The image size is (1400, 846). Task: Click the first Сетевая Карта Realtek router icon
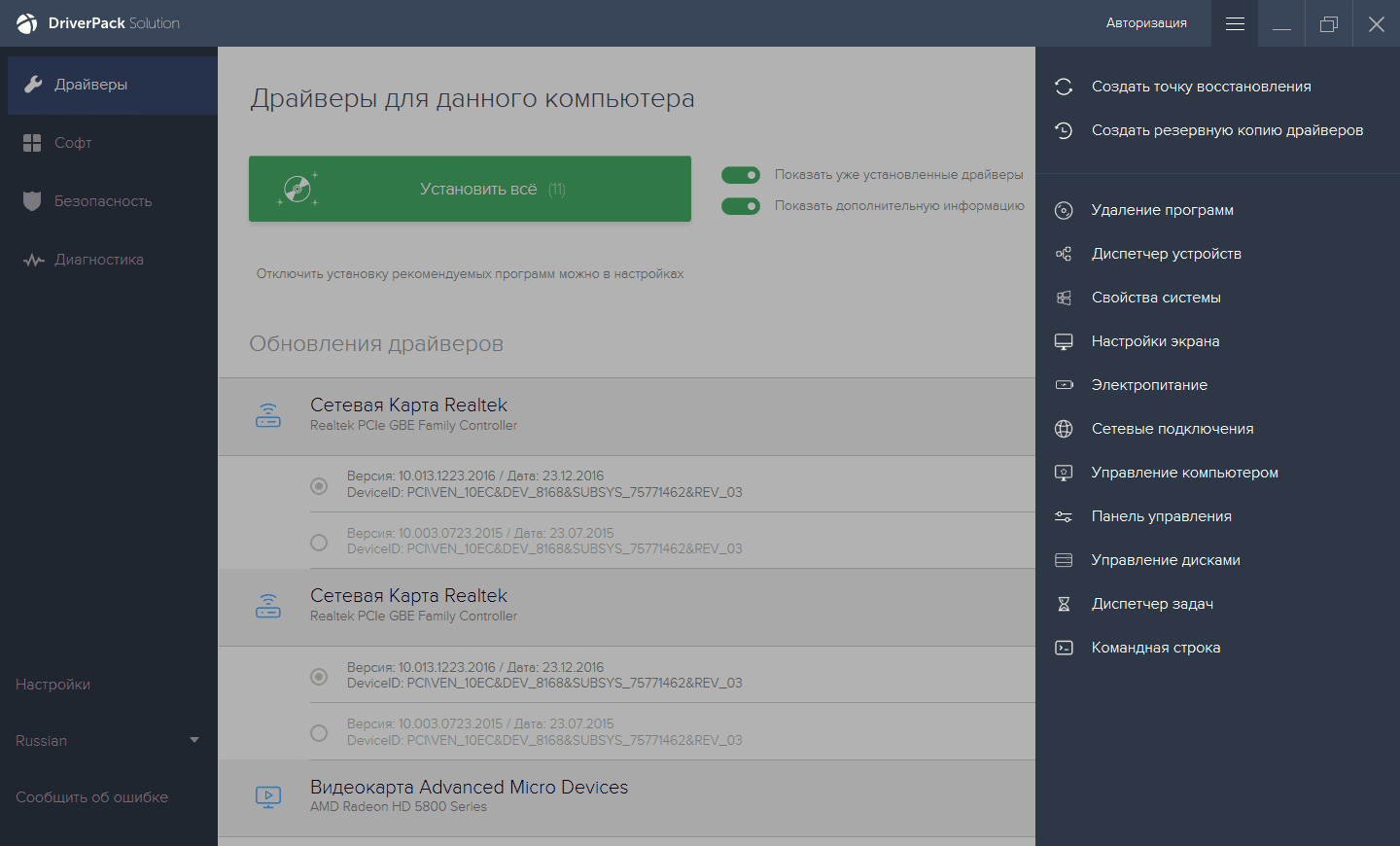tap(268, 415)
